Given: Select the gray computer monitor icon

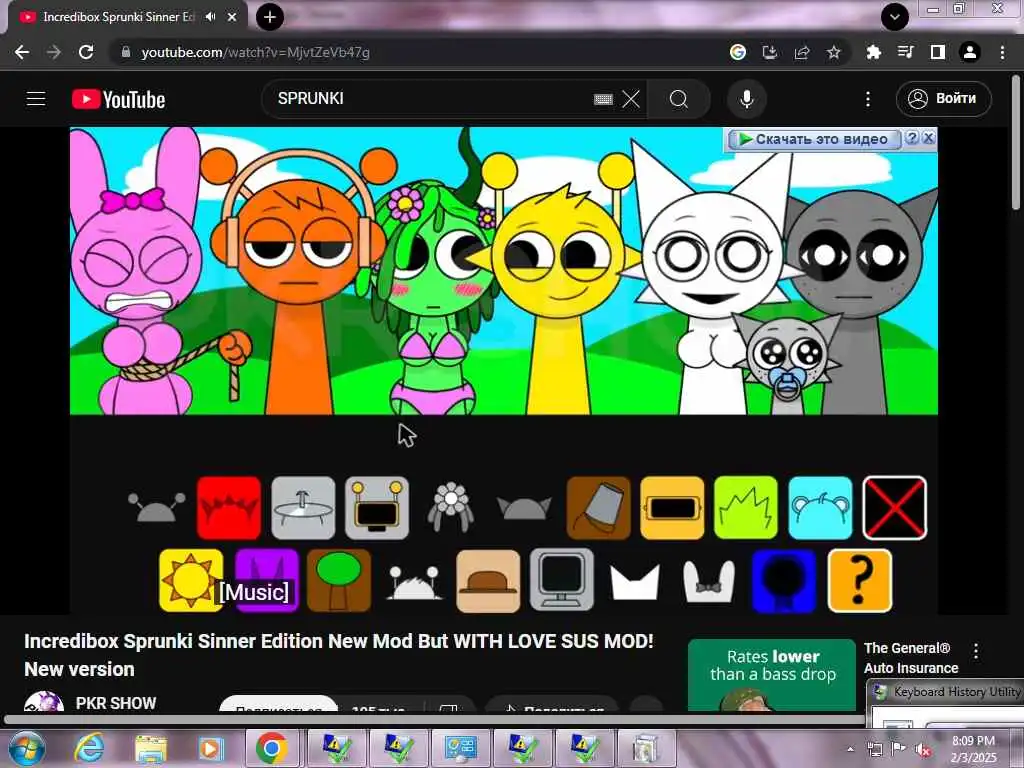Looking at the screenshot, I should pos(562,580).
